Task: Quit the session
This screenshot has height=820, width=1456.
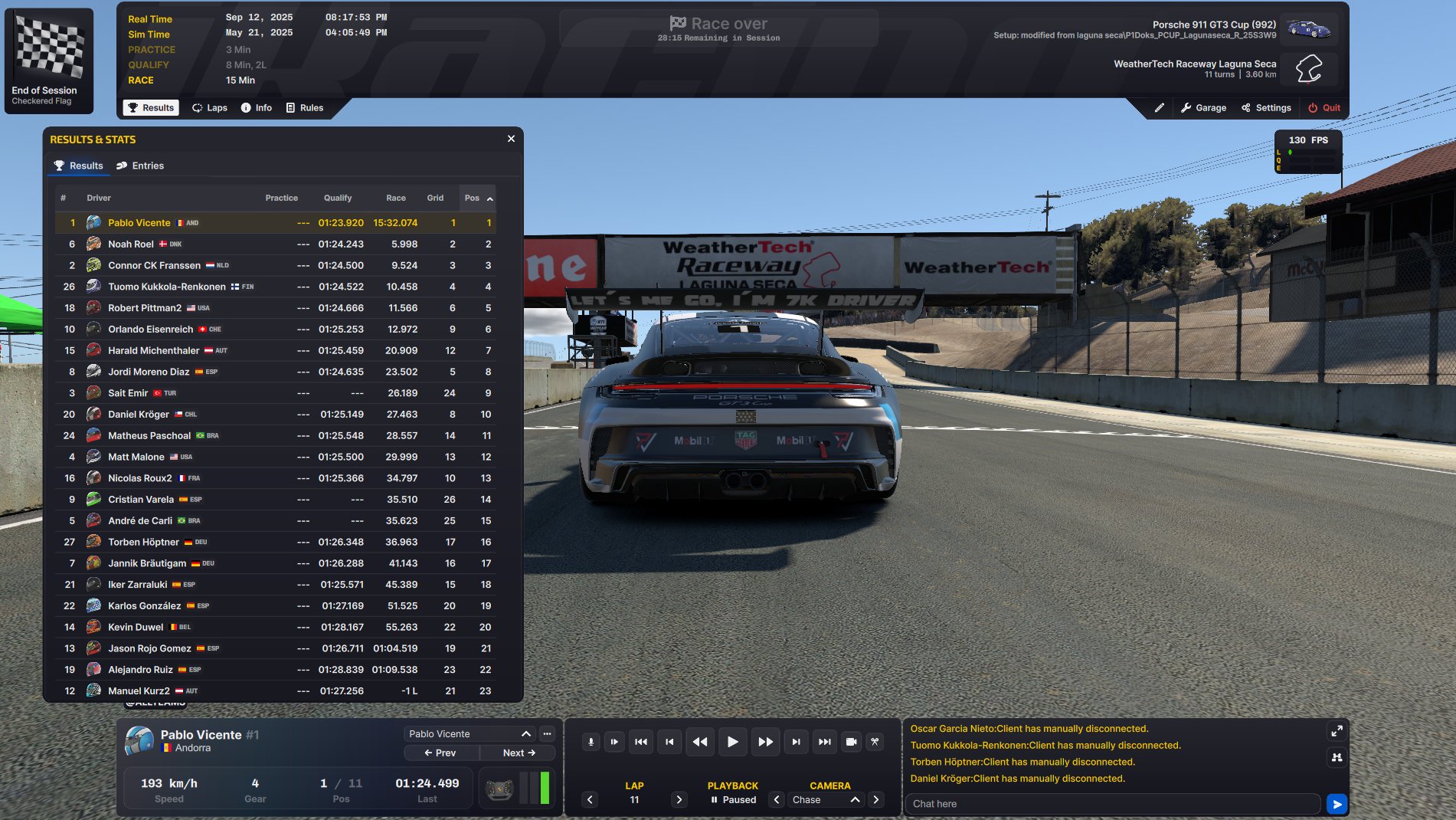Action: point(1324,108)
